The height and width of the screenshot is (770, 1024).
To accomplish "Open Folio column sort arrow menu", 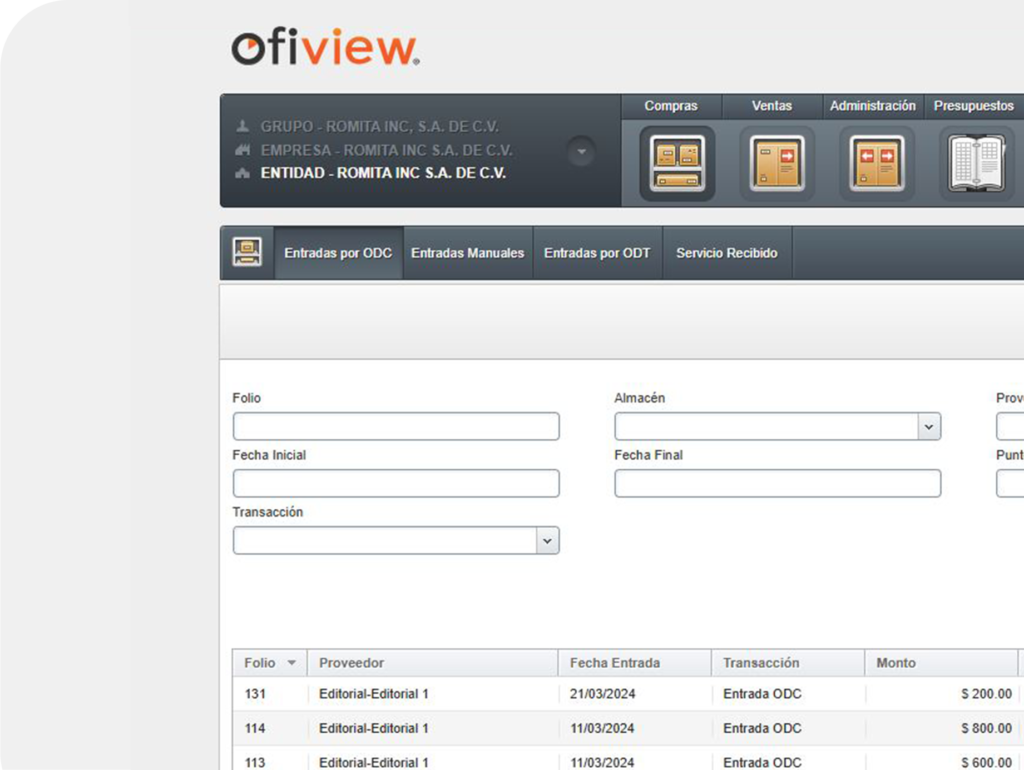I will click(292, 663).
